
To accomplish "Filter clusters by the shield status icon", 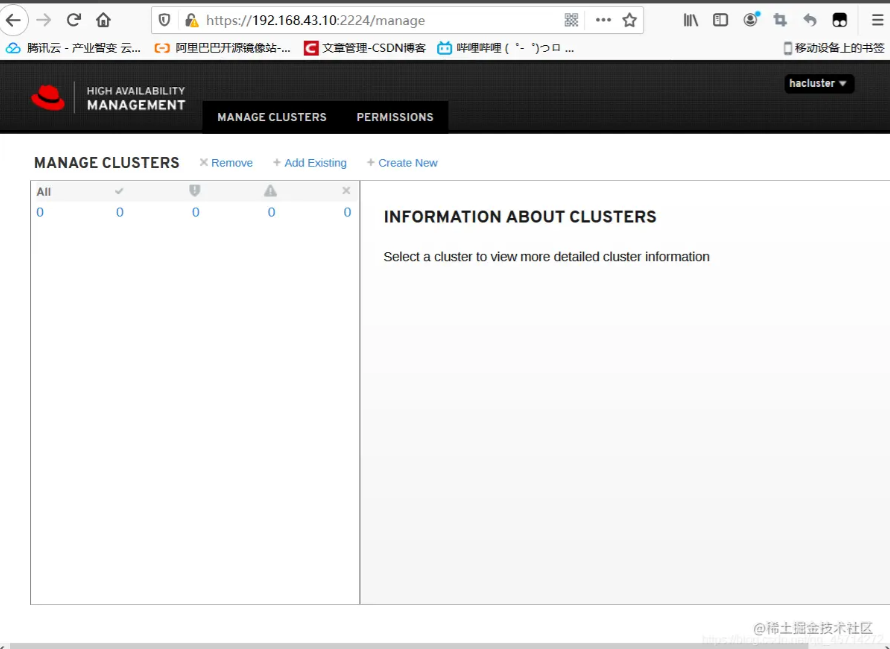I will coord(195,191).
